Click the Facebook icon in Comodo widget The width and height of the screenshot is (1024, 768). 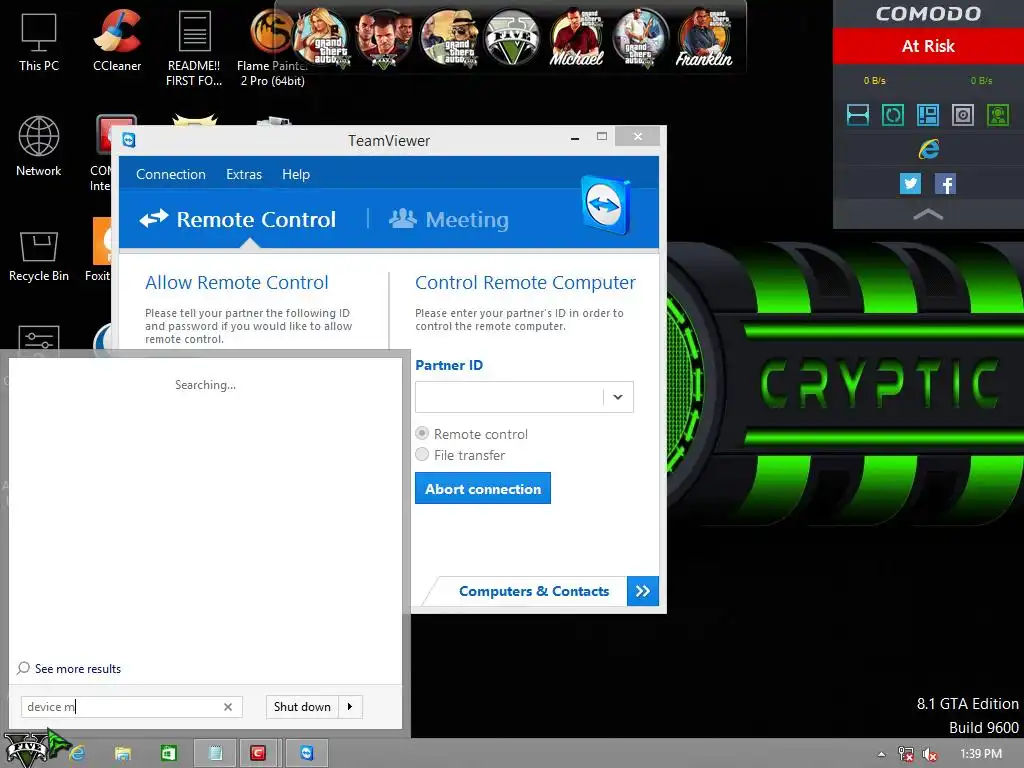(x=945, y=184)
